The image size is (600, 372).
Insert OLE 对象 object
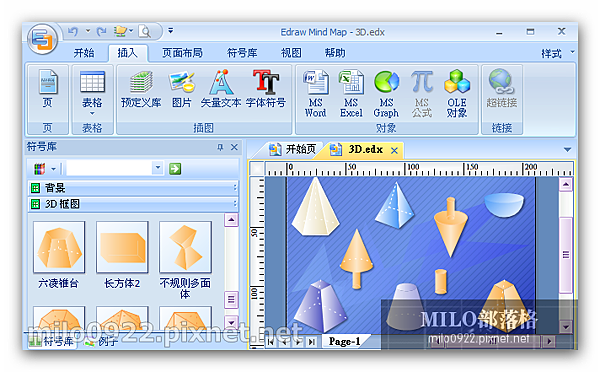point(457,94)
